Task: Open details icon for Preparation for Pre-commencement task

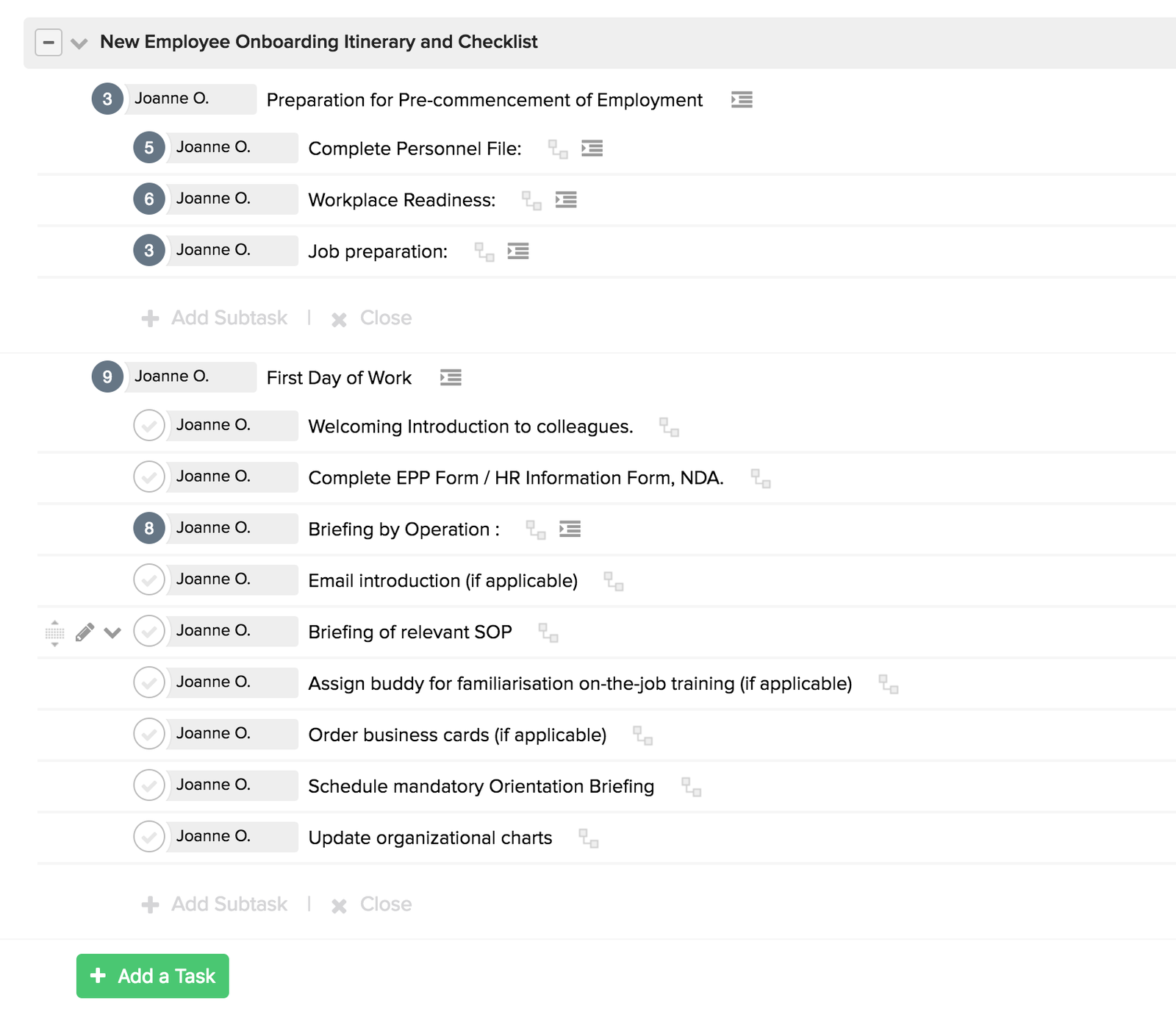Action: (742, 100)
